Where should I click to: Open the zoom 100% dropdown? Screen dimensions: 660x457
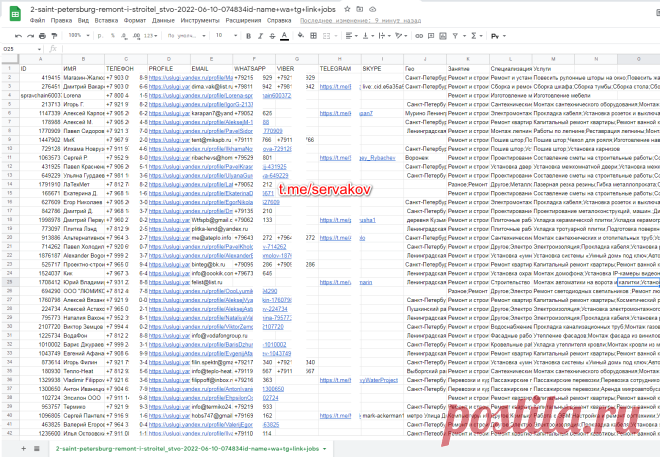click(x=79, y=35)
